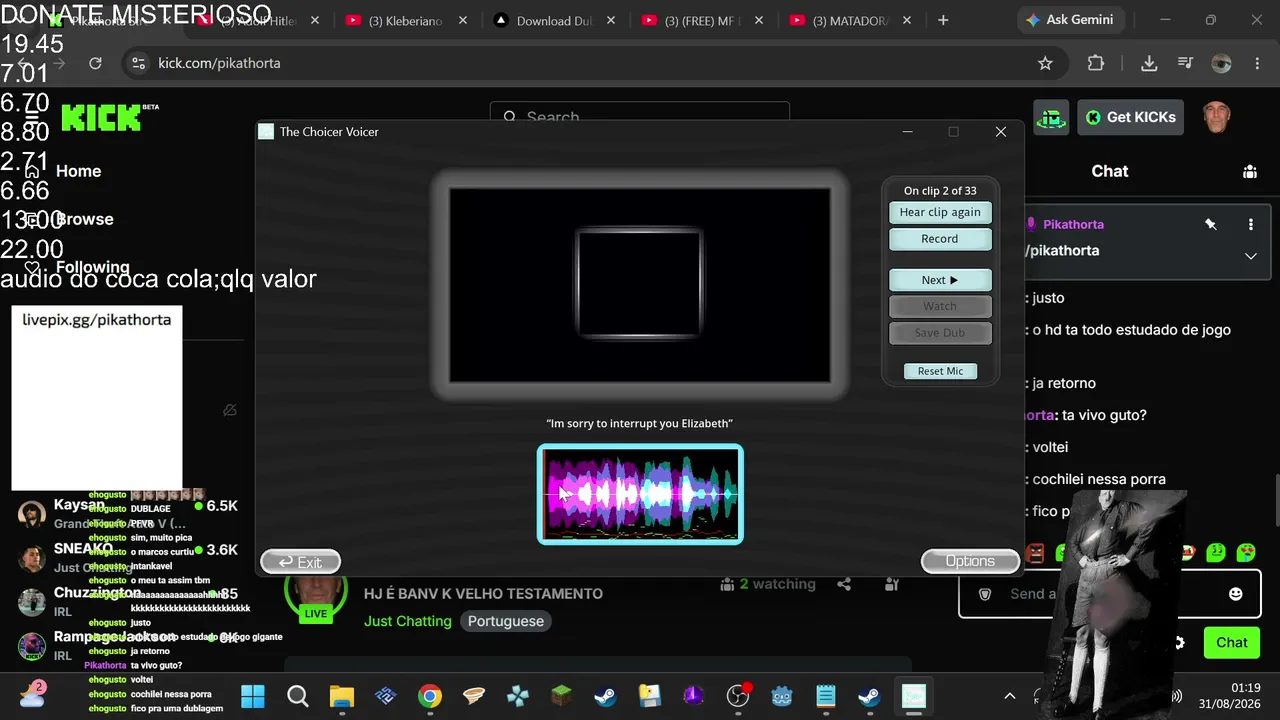Open the Kick user avatar menu
This screenshot has height=720, width=1280.
[x=1217, y=116]
